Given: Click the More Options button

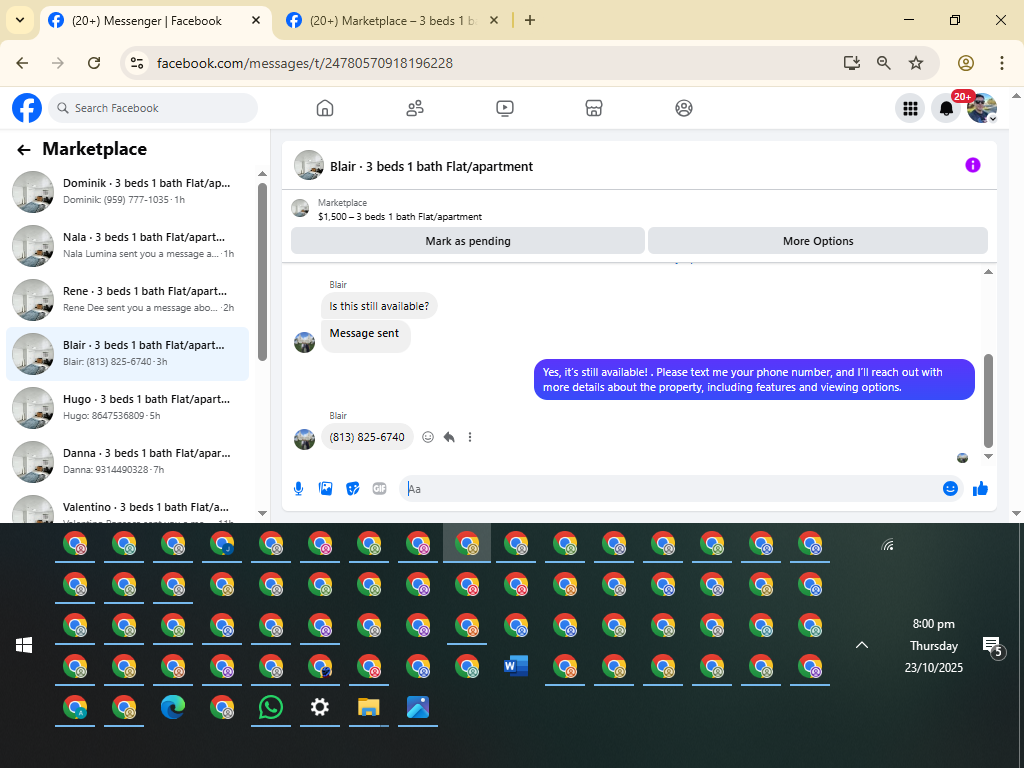Looking at the screenshot, I should pyautogui.click(x=818, y=241).
